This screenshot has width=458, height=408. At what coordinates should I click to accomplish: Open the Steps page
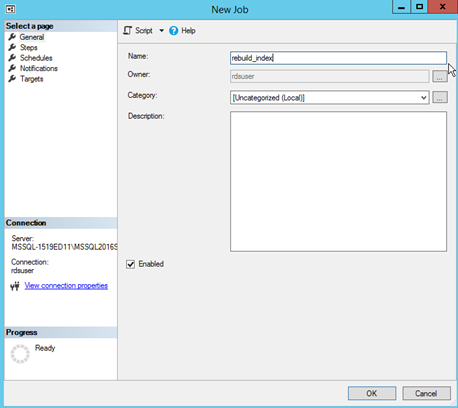pyautogui.click(x=28, y=48)
